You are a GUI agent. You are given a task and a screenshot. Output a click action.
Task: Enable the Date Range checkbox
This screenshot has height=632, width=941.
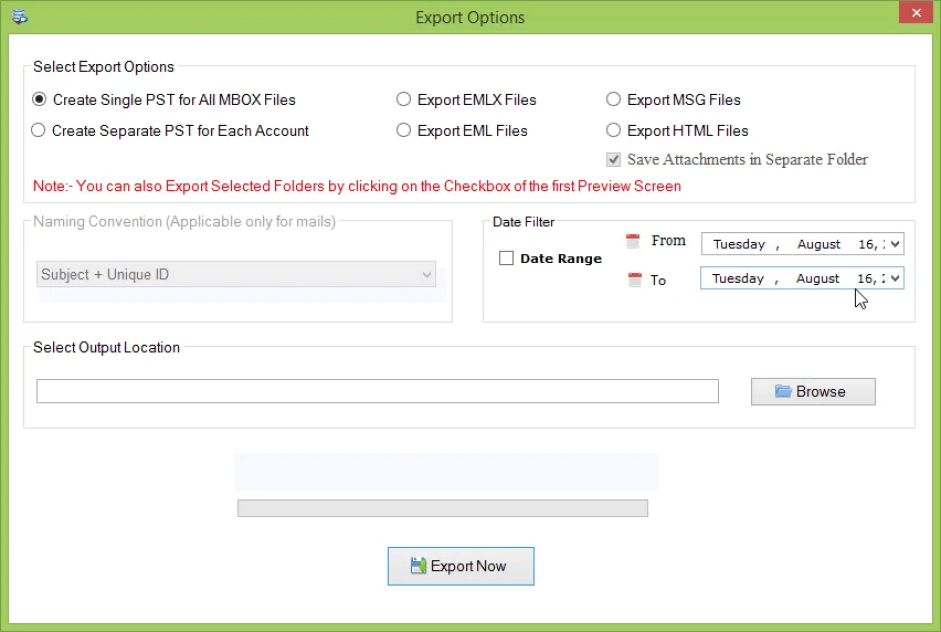pos(506,258)
